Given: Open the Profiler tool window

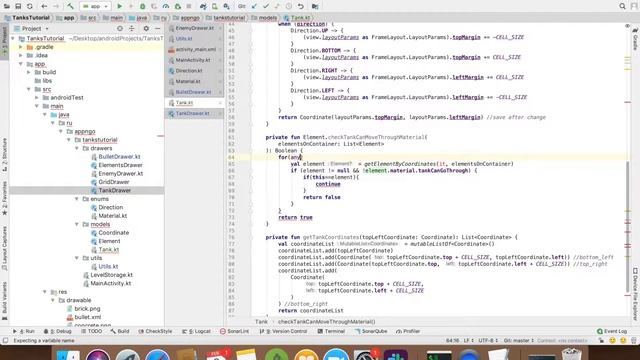Looking at the screenshot, I should point(408,331).
